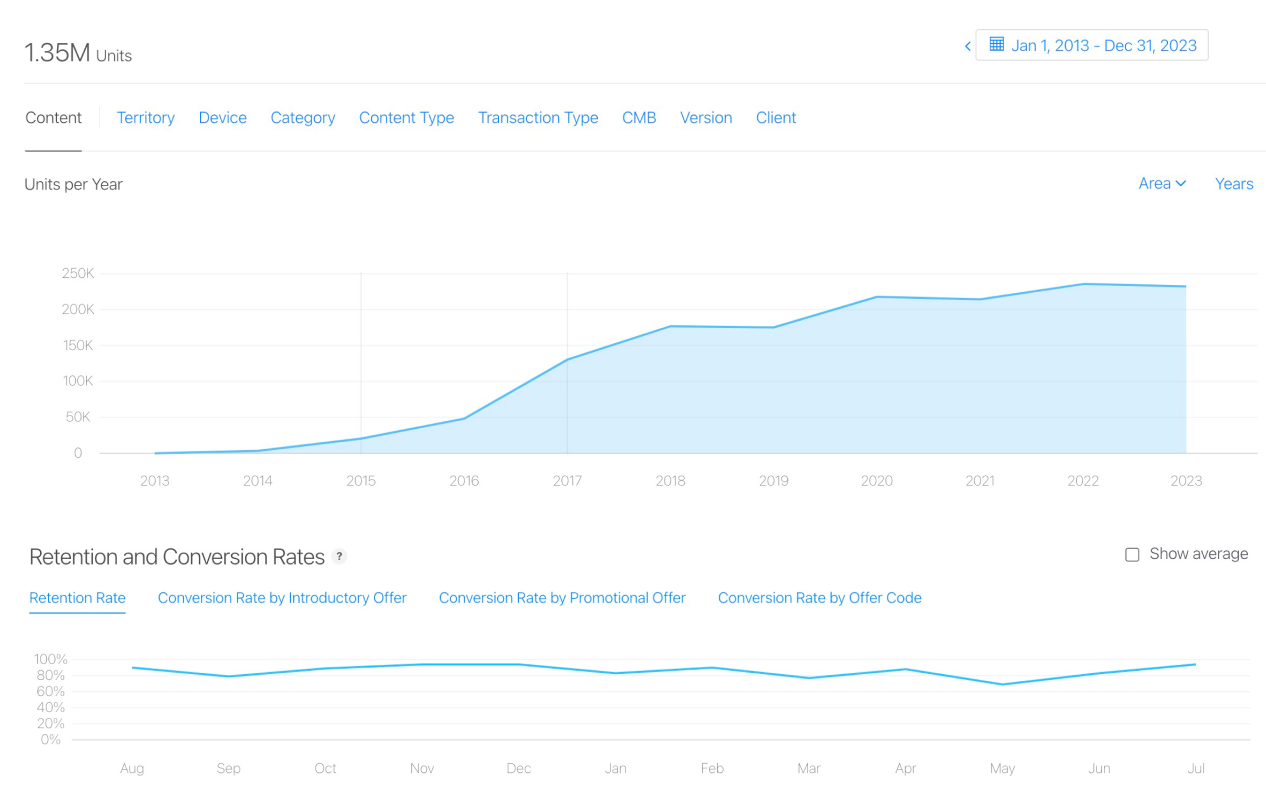View Conversion Rate by Offer Code
Viewport: 1266px width, 800px height.
click(819, 598)
